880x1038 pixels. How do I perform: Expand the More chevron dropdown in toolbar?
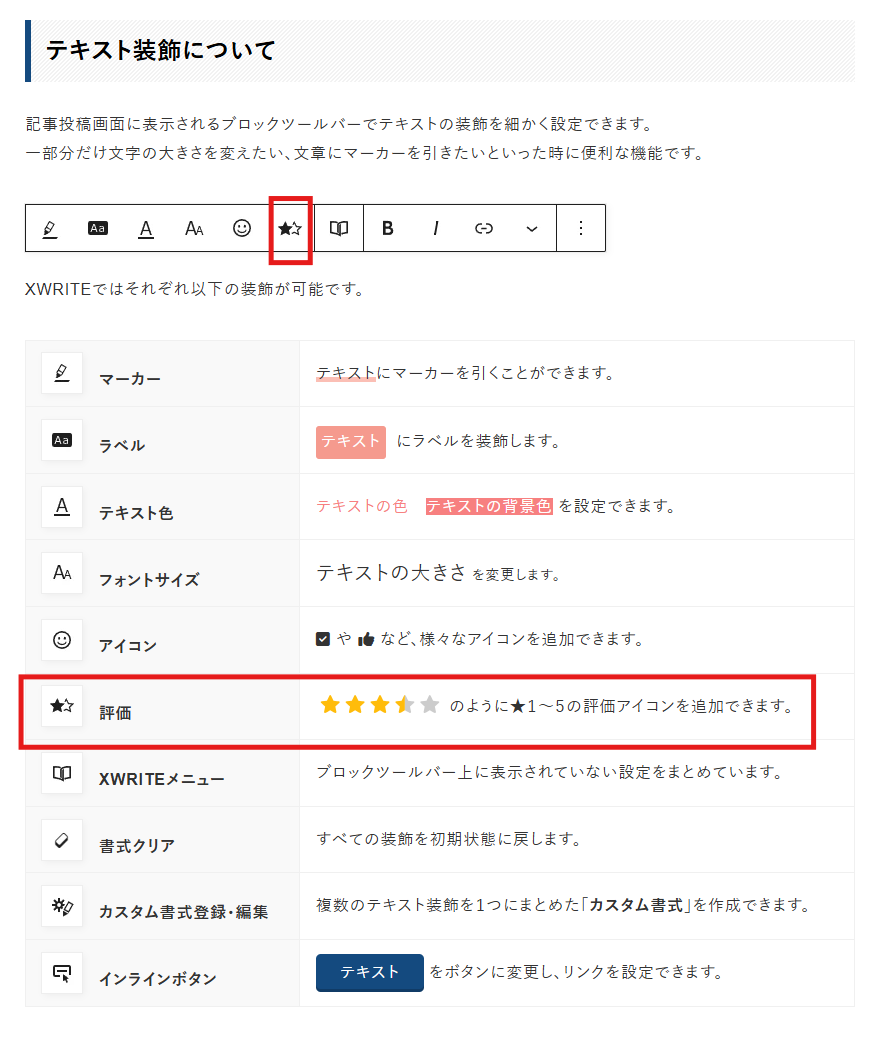click(532, 228)
